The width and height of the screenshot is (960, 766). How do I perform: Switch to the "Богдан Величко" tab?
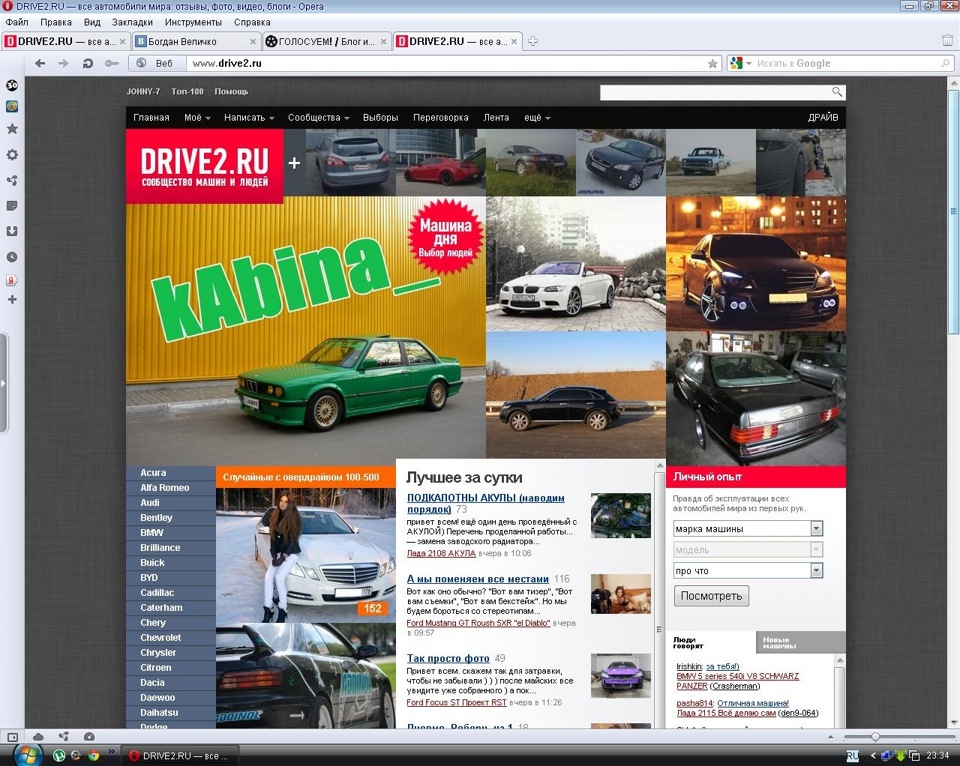[196, 41]
